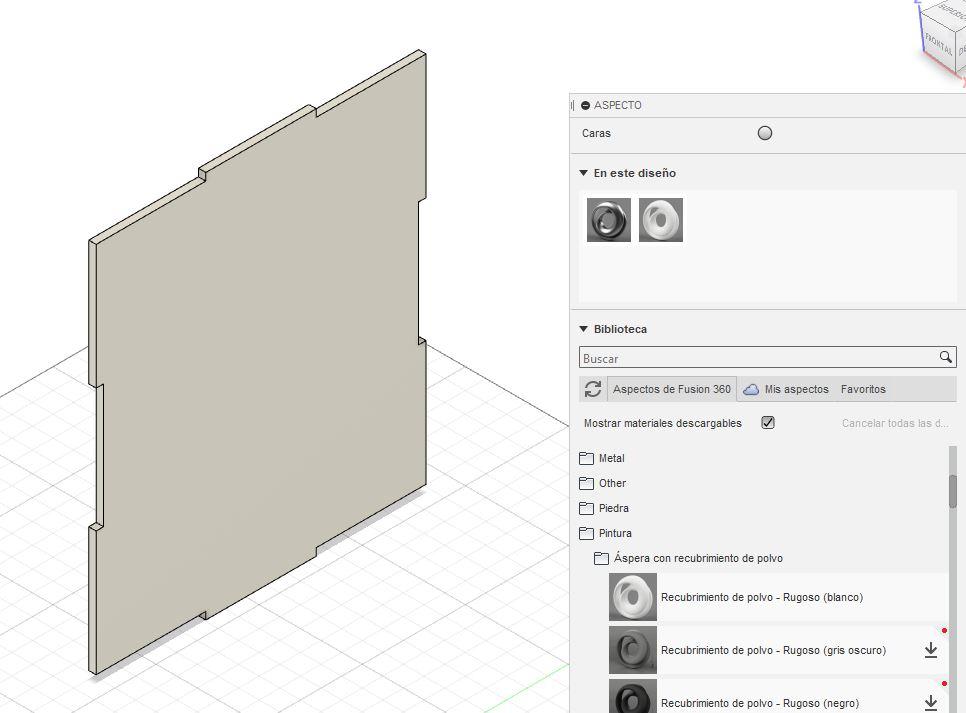This screenshot has height=713, width=966.
Task: Click 'Cancelar todas las d...' link
Action: (x=895, y=423)
